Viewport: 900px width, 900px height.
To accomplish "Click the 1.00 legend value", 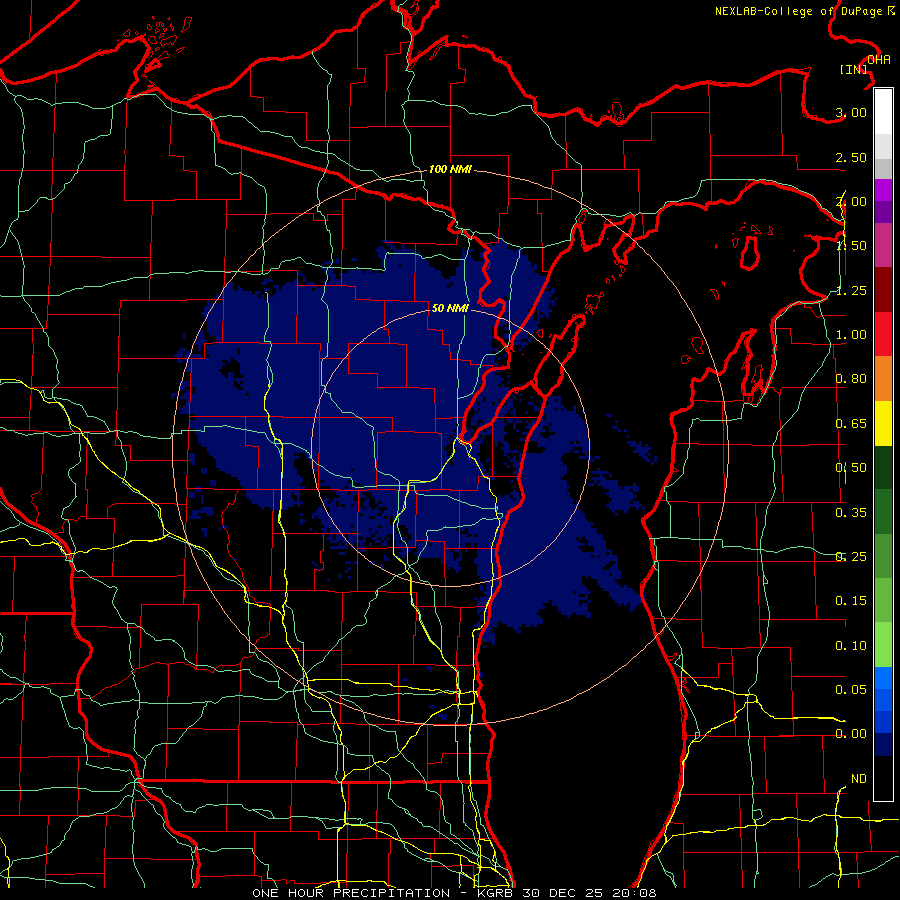I will tap(851, 335).
